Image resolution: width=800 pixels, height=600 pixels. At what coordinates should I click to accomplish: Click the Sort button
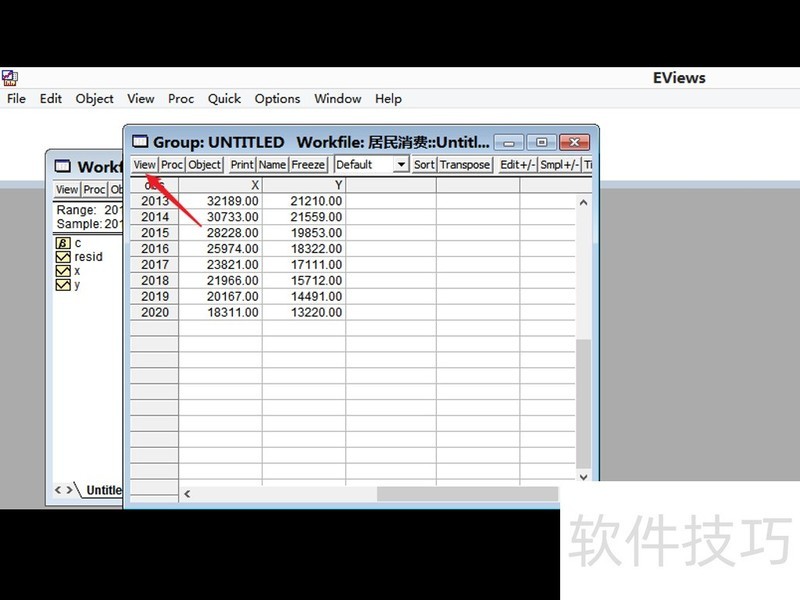coord(424,165)
